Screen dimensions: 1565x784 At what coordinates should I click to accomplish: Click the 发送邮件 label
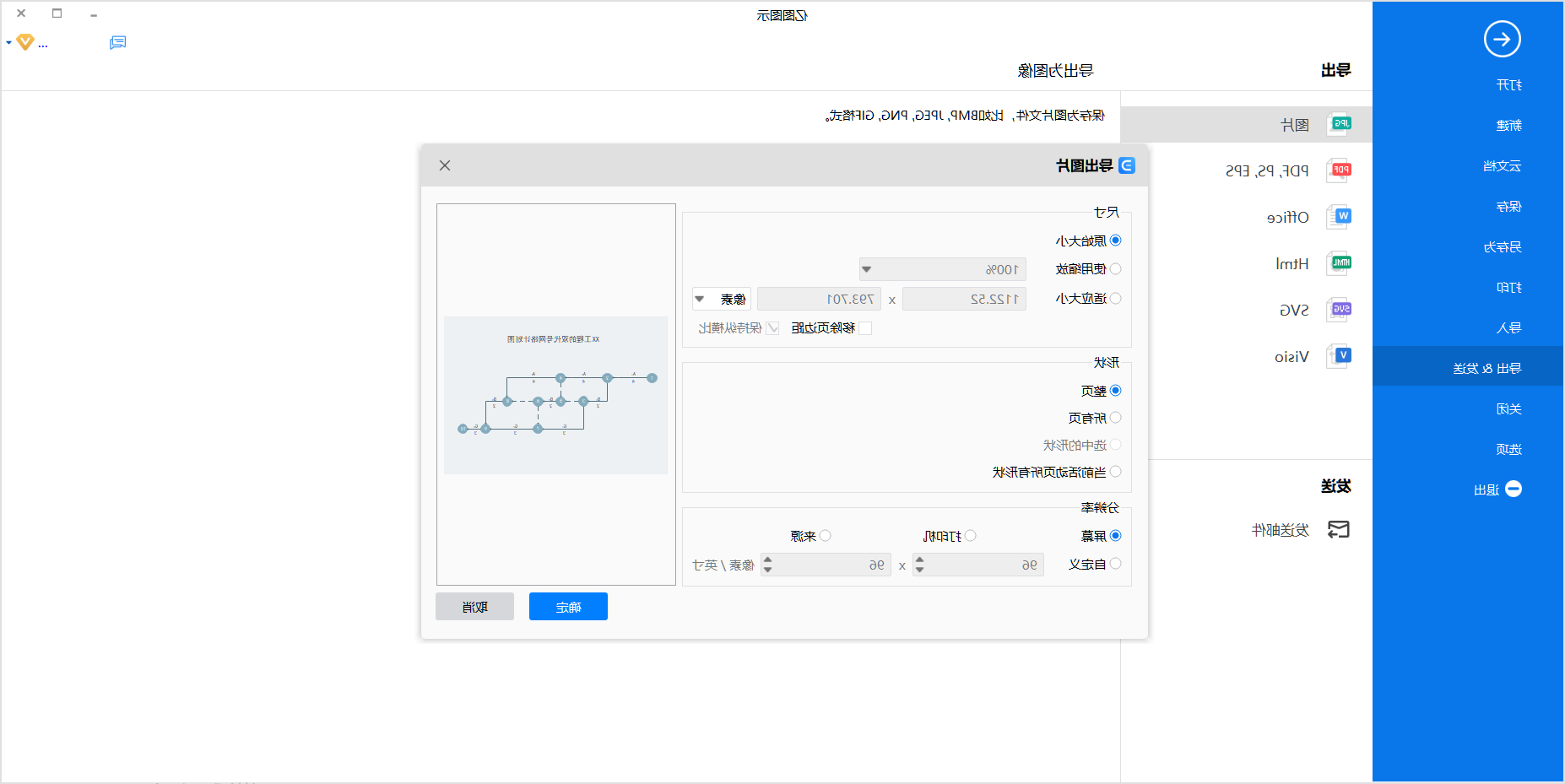[x=1280, y=530]
